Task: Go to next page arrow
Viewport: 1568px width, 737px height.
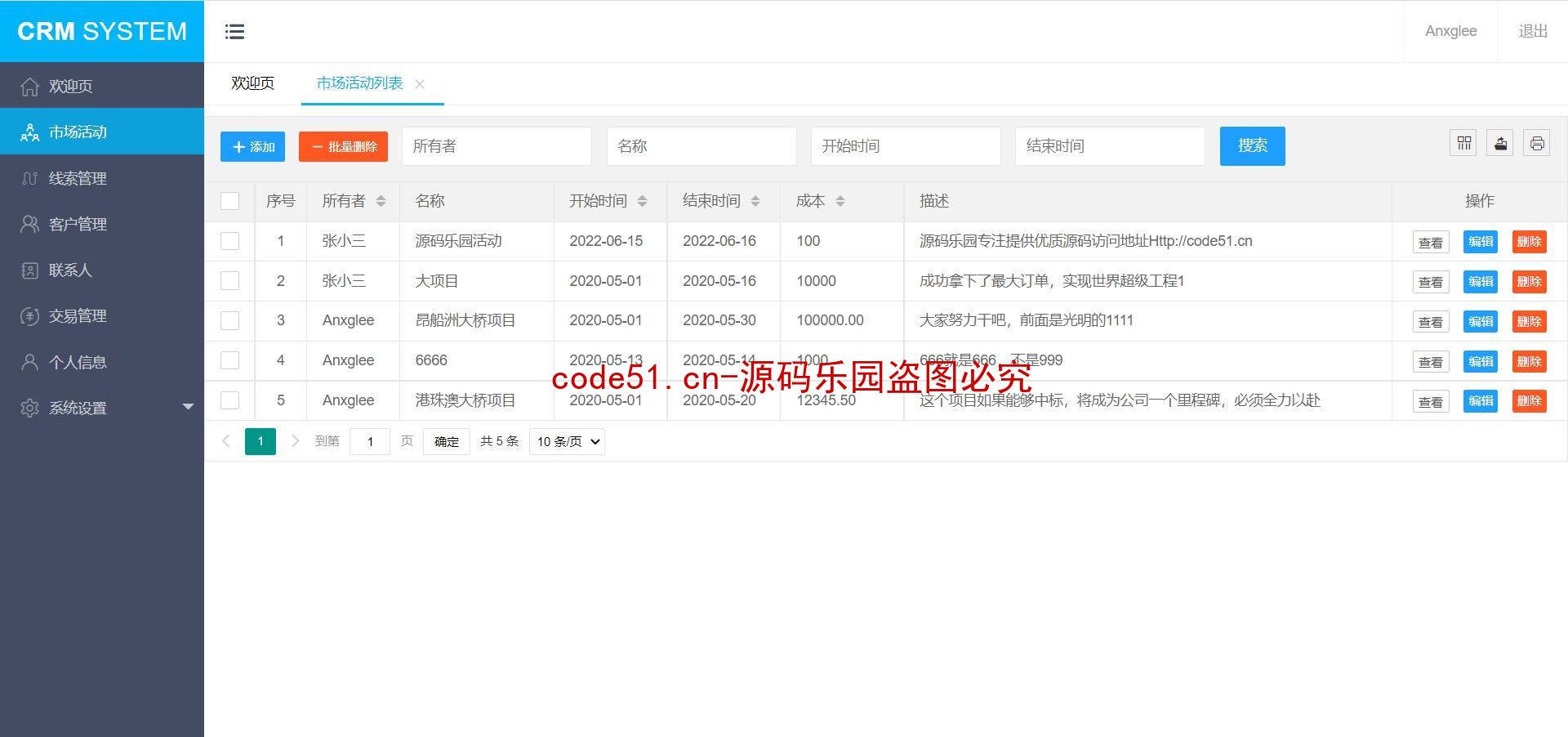Action: pos(295,441)
